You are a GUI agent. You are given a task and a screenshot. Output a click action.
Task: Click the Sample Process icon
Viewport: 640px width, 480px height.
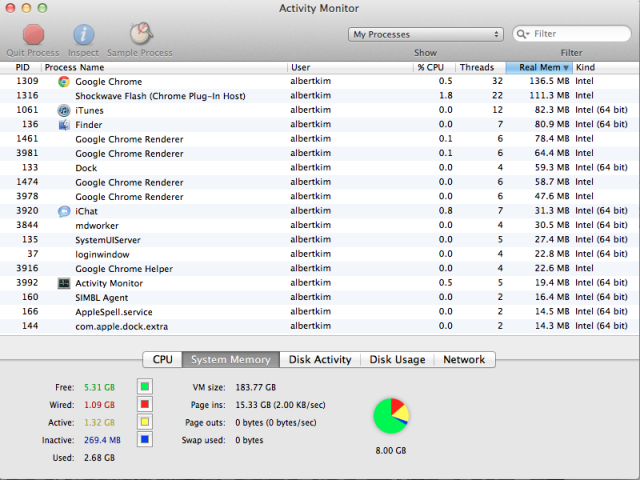pyautogui.click(x=141, y=33)
